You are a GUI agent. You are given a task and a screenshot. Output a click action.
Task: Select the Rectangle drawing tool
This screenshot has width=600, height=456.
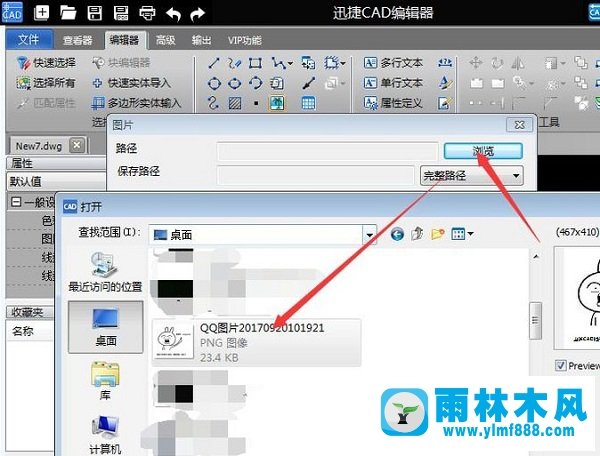tap(255, 63)
